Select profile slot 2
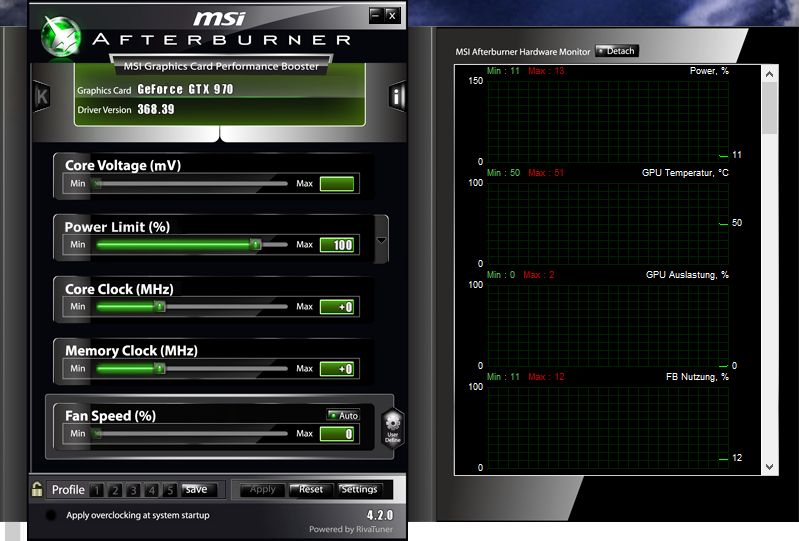This screenshot has width=799, height=541. click(x=115, y=490)
